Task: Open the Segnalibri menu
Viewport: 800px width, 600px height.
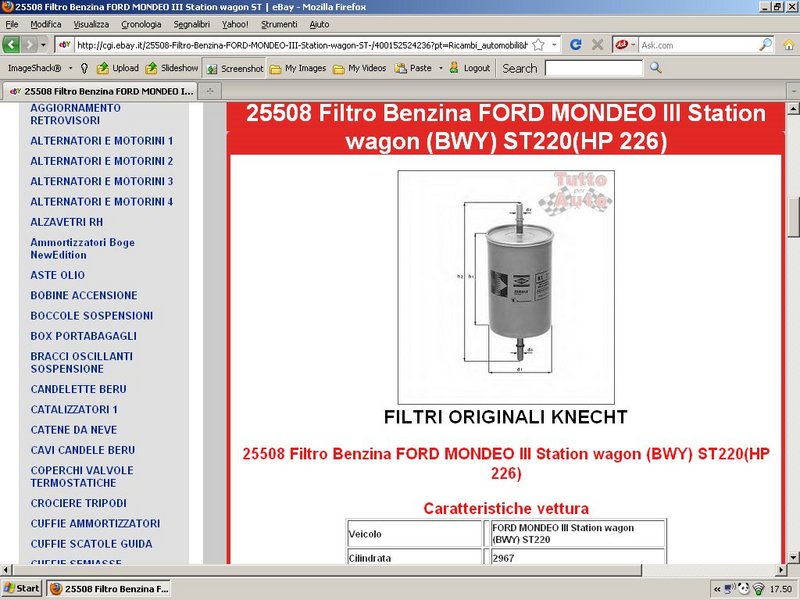Action: pyautogui.click(x=192, y=24)
